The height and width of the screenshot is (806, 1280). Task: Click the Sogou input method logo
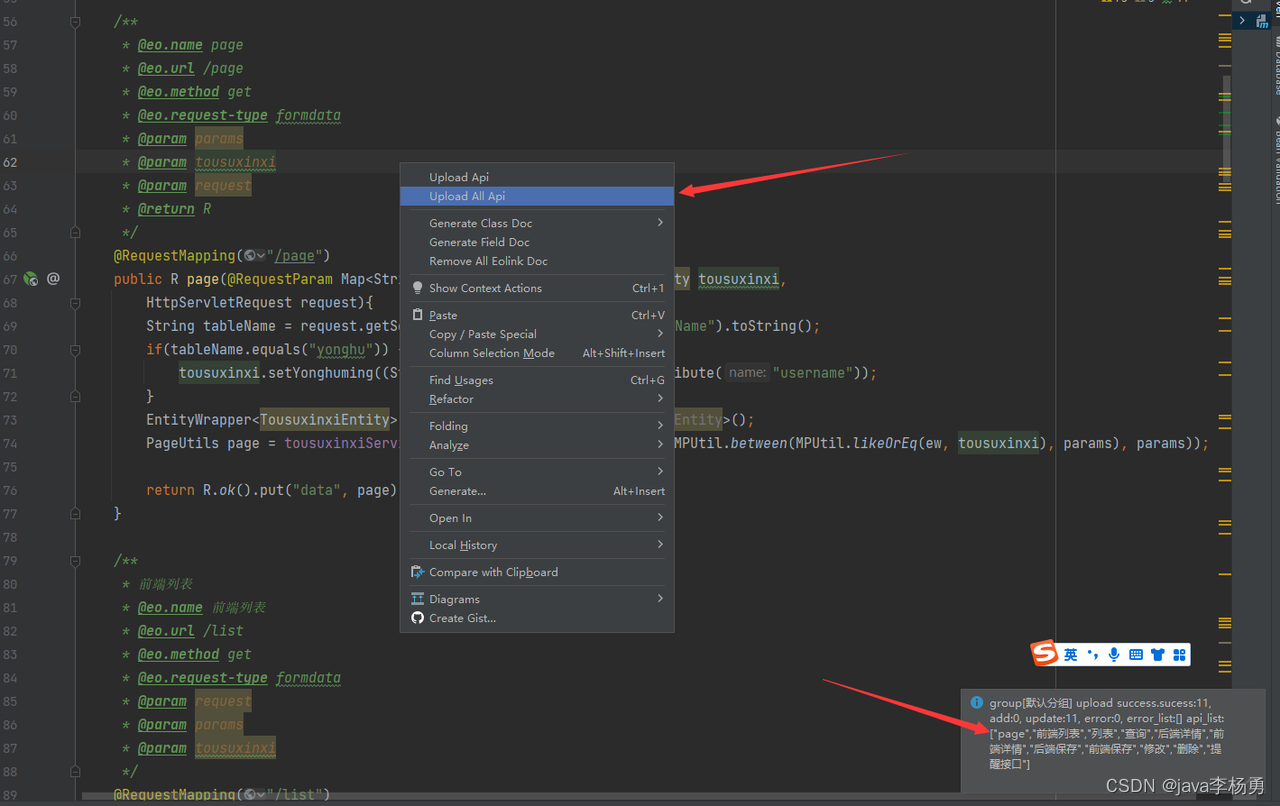pyautogui.click(x=1045, y=654)
